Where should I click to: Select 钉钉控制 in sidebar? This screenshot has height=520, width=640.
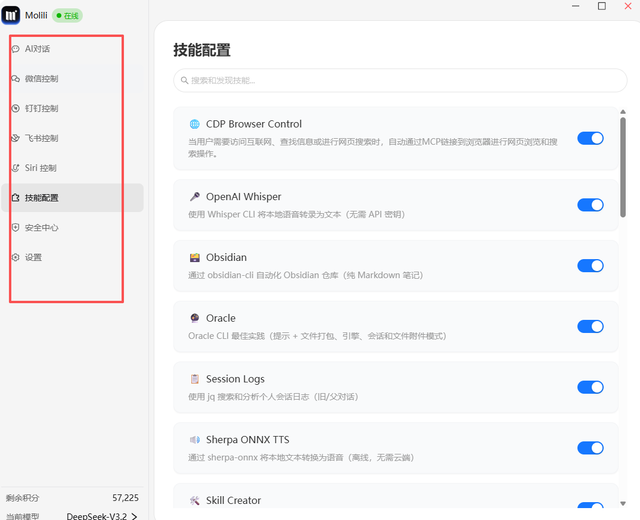(72, 109)
